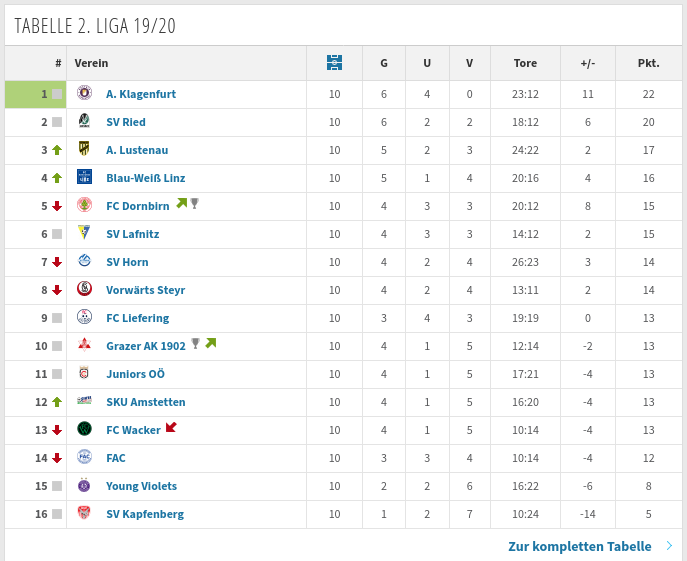
Task: Open the SV Lafnitz team page
Action: (x=133, y=234)
